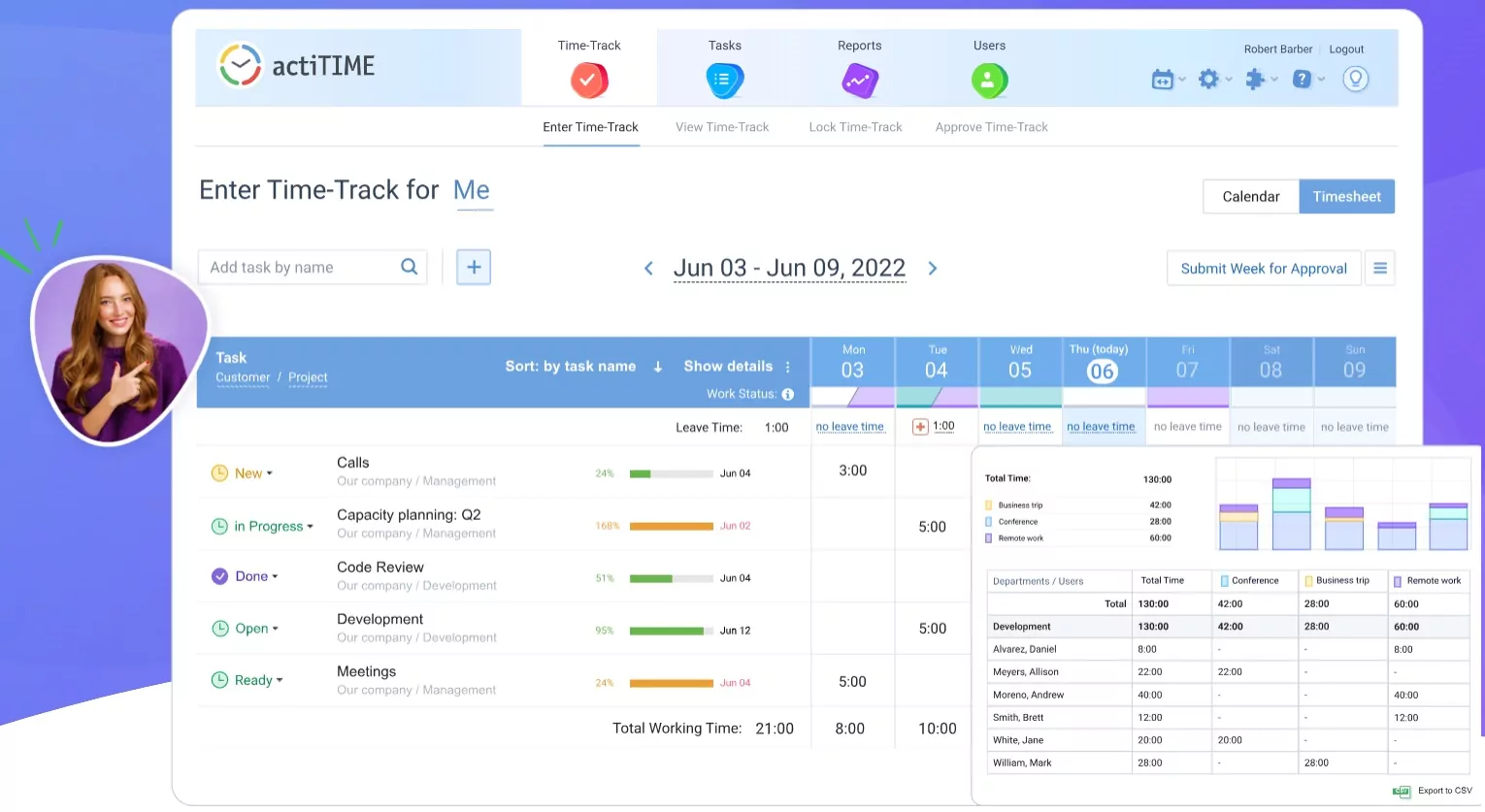This screenshot has width=1485, height=812.
Task: Click the search magnifier in Add task field
Action: pos(410,267)
